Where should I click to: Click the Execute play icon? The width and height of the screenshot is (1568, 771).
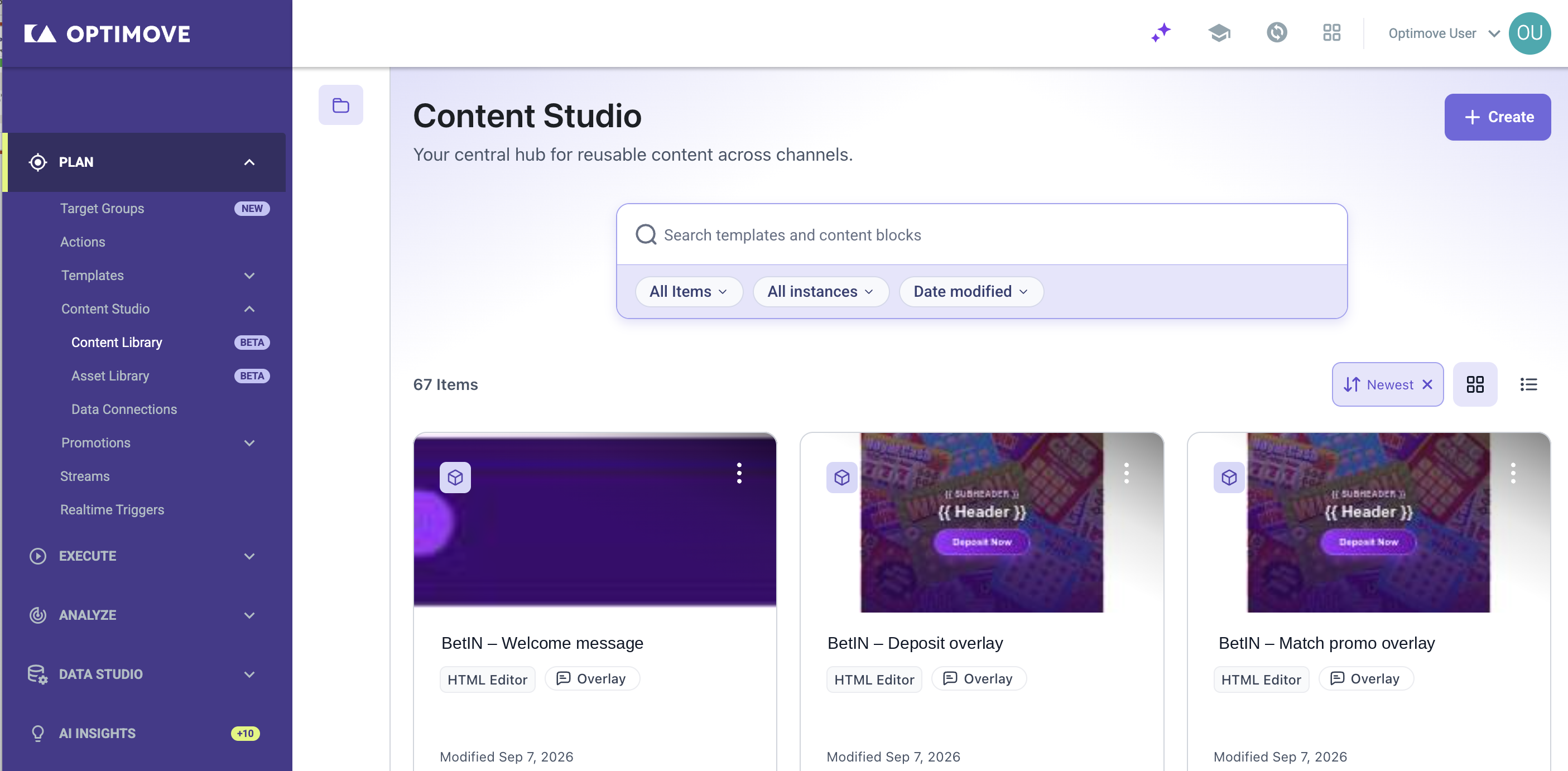pyautogui.click(x=38, y=556)
